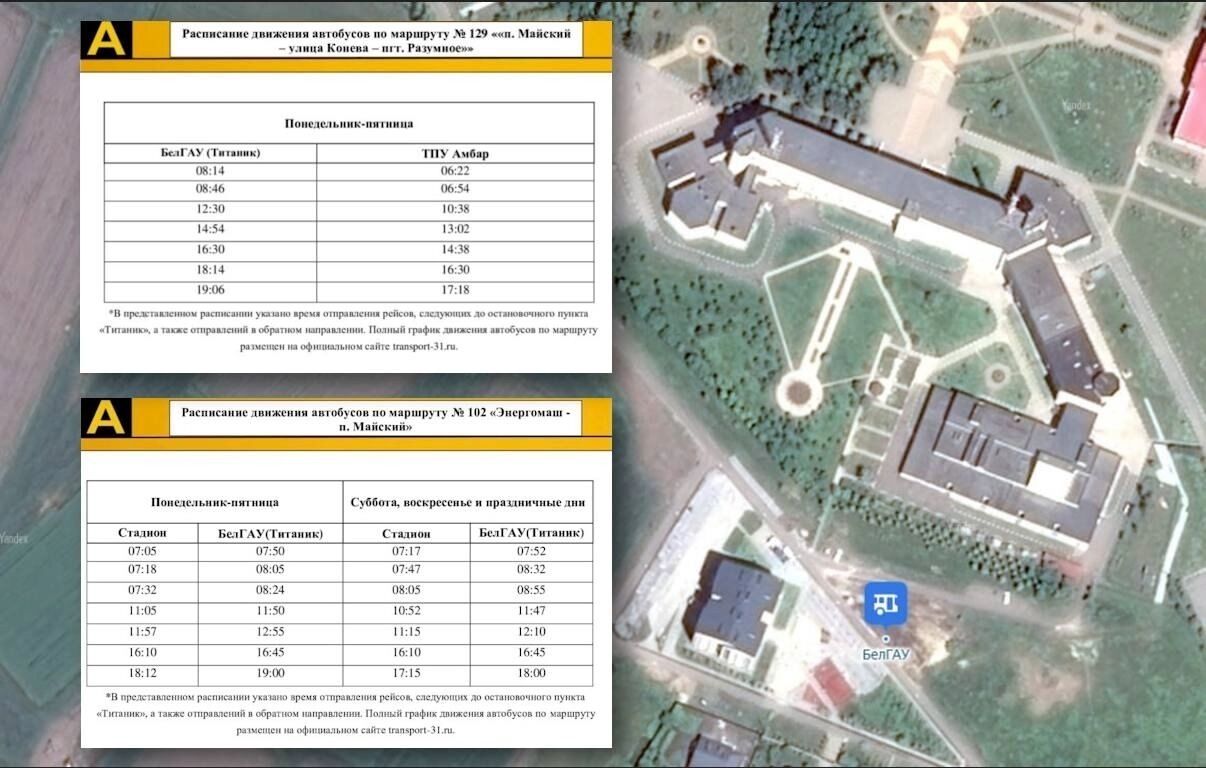The width and height of the screenshot is (1206, 768).
Task: Select the БелГАУ label below the stop marker
Action: coord(885,654)
